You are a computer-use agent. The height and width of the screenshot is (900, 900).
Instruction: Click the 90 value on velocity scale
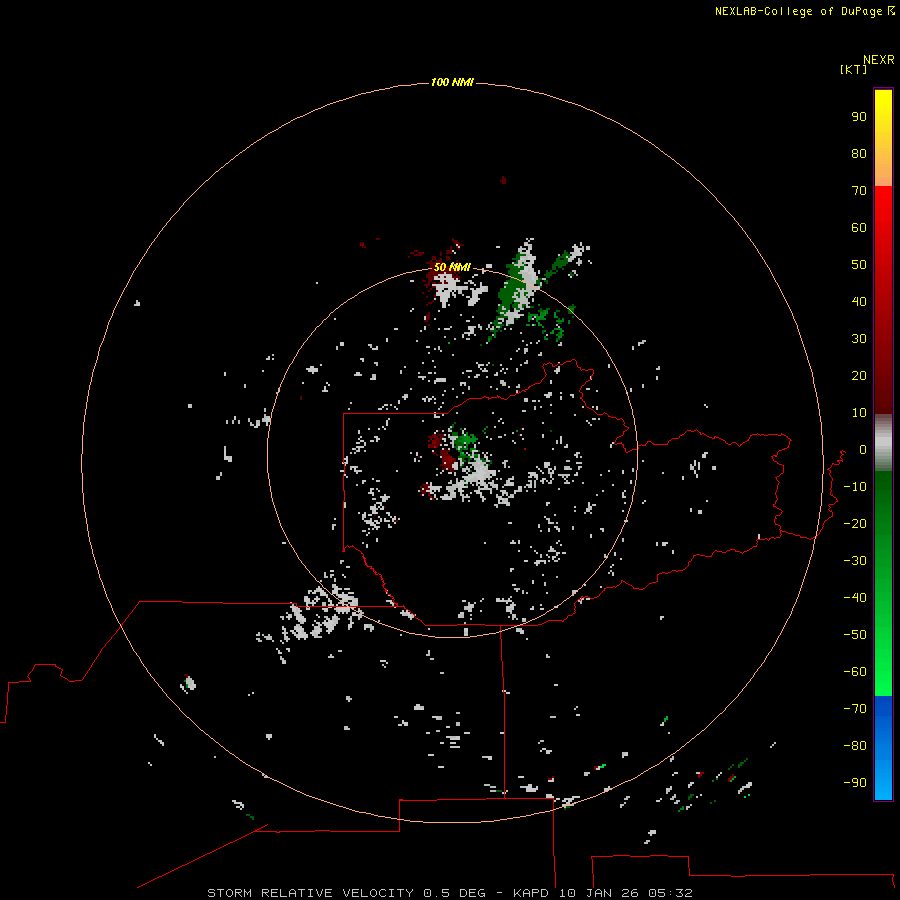(x=859, y=117)
